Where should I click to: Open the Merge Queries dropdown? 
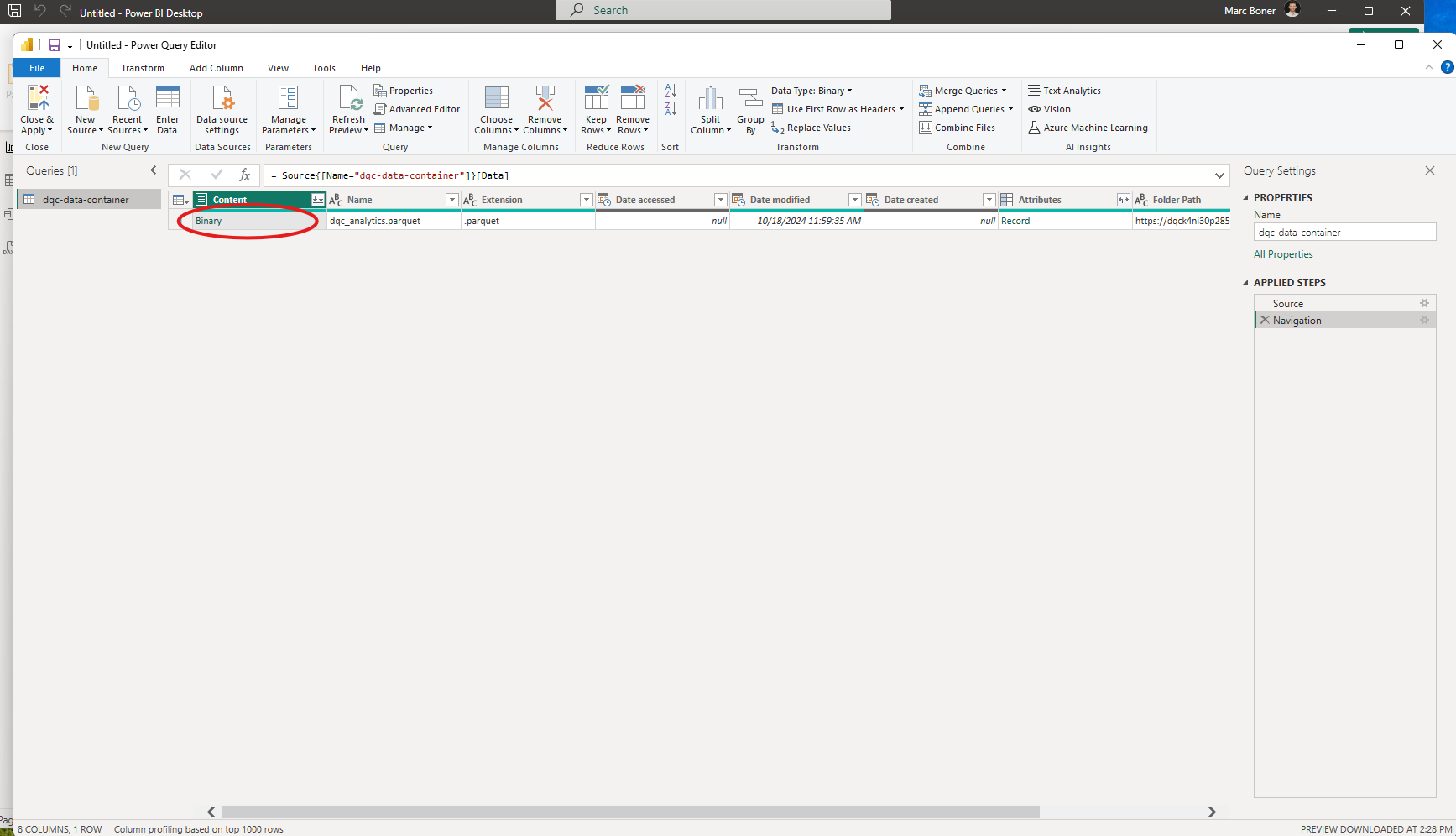click(963, 91)
